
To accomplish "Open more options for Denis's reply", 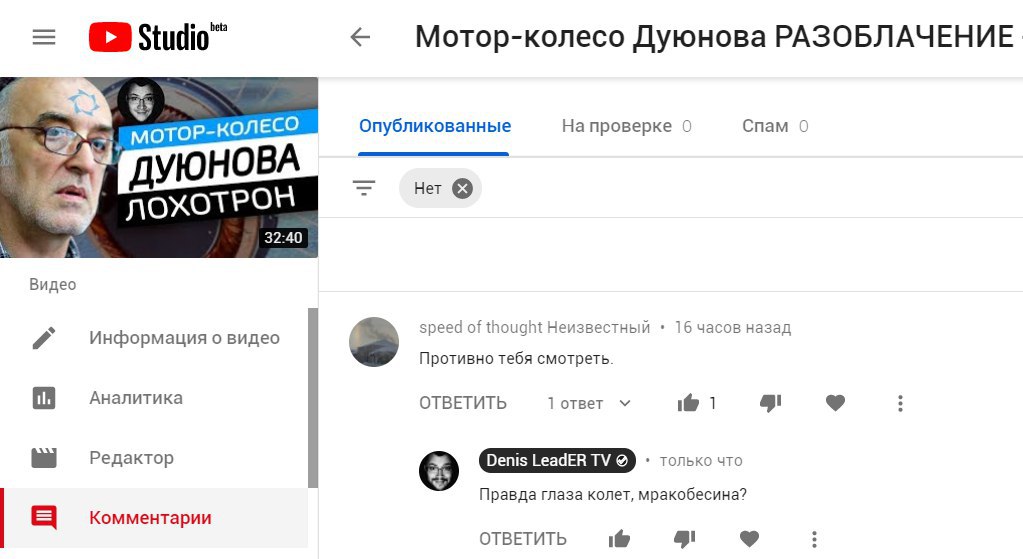I will click(x=814, y=539).
